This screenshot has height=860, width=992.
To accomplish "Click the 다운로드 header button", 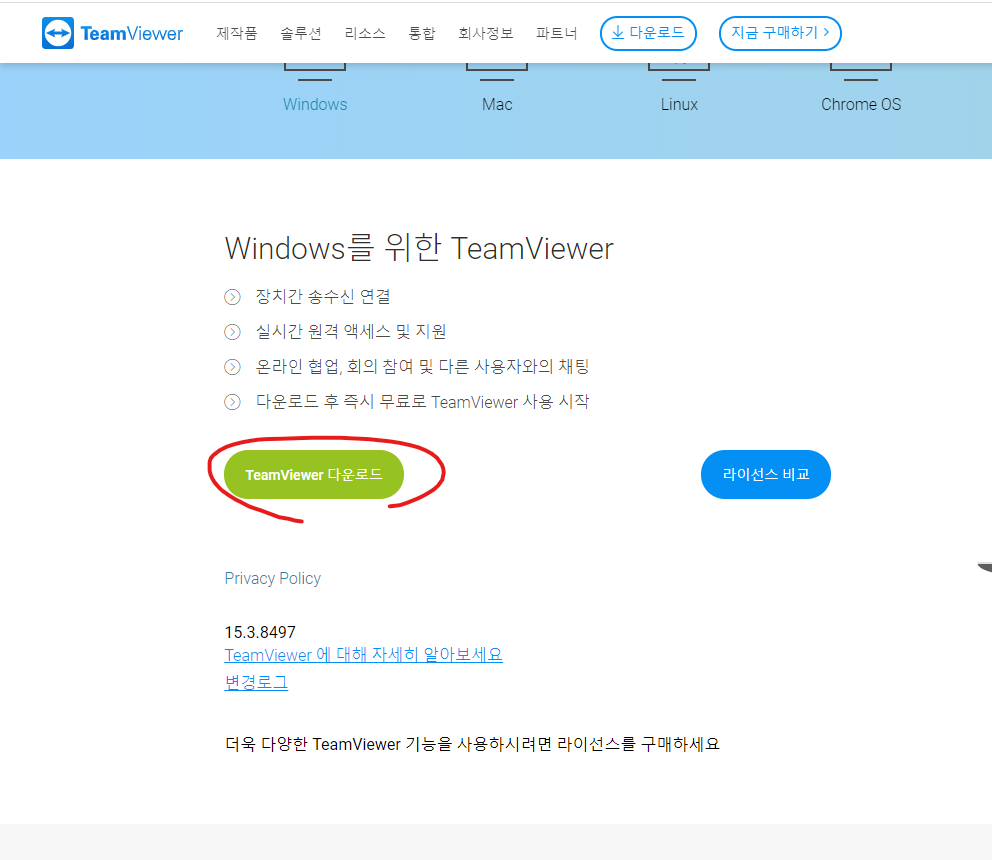I will (x=648, y=33).
